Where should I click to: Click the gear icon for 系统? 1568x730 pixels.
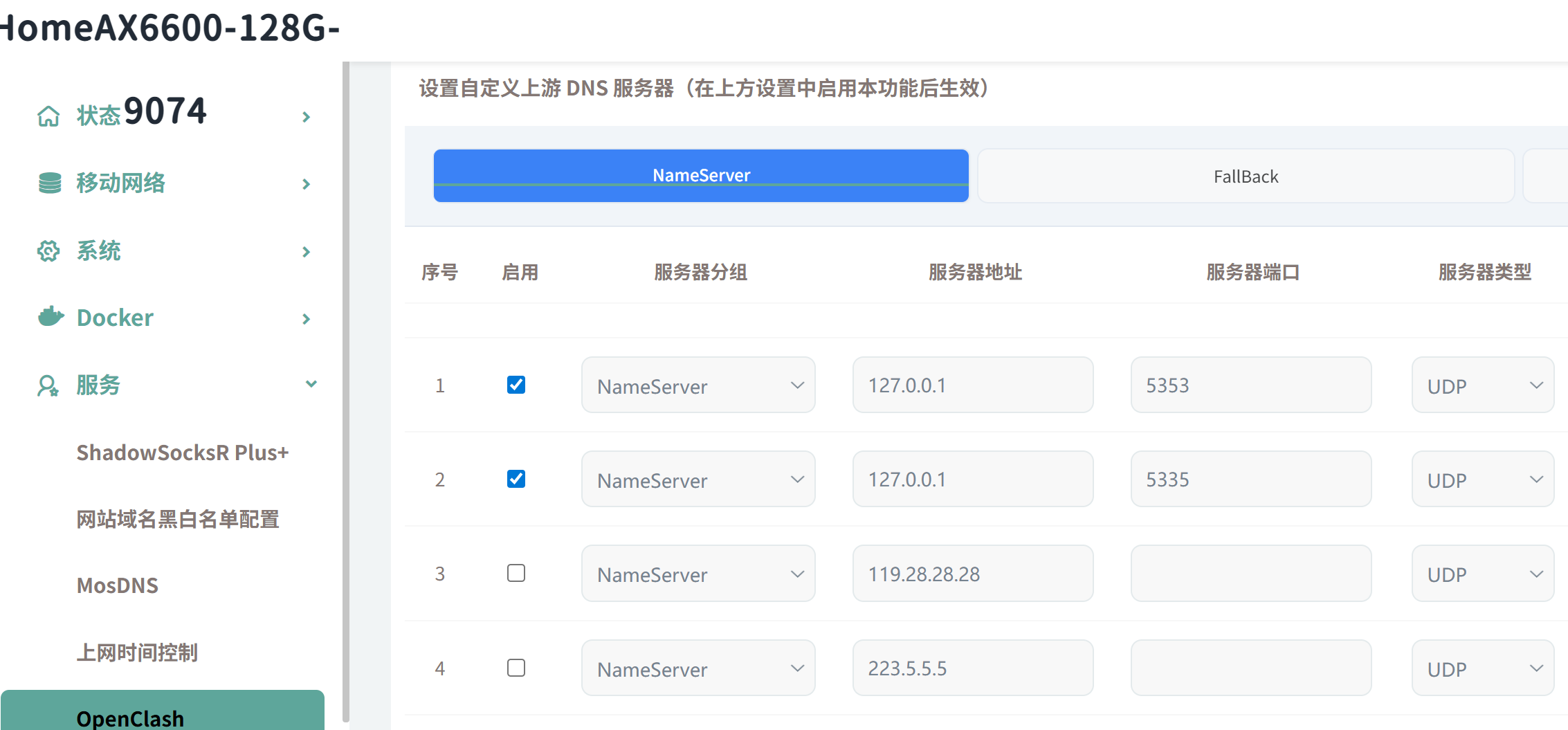click(48, 250)
